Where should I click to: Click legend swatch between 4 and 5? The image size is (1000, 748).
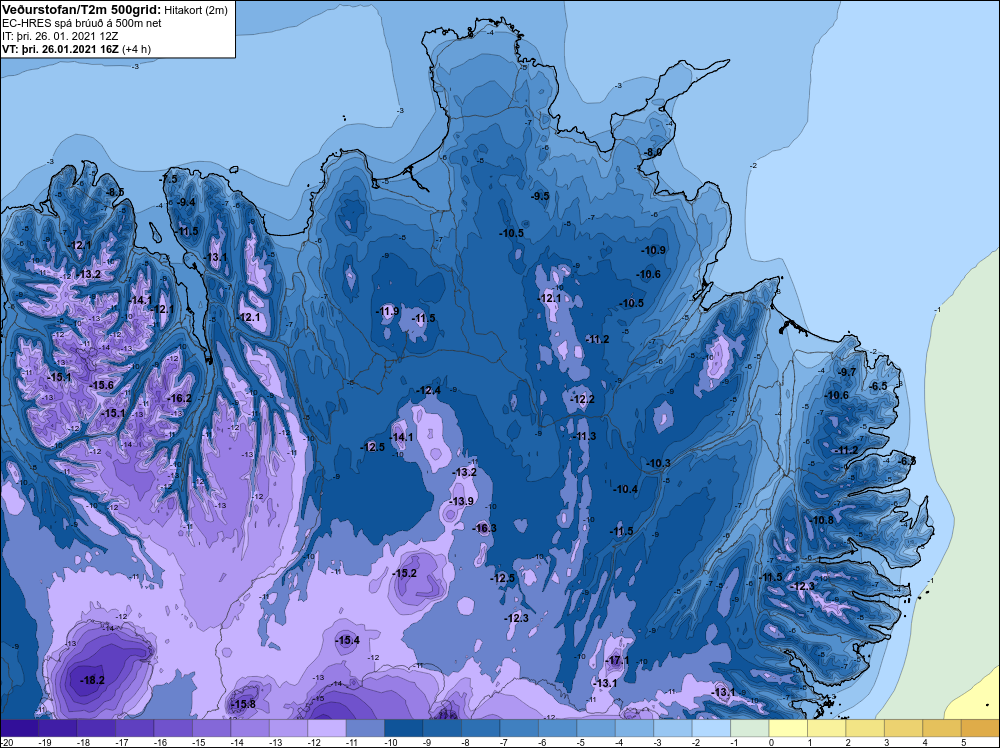tap(941, 728)
